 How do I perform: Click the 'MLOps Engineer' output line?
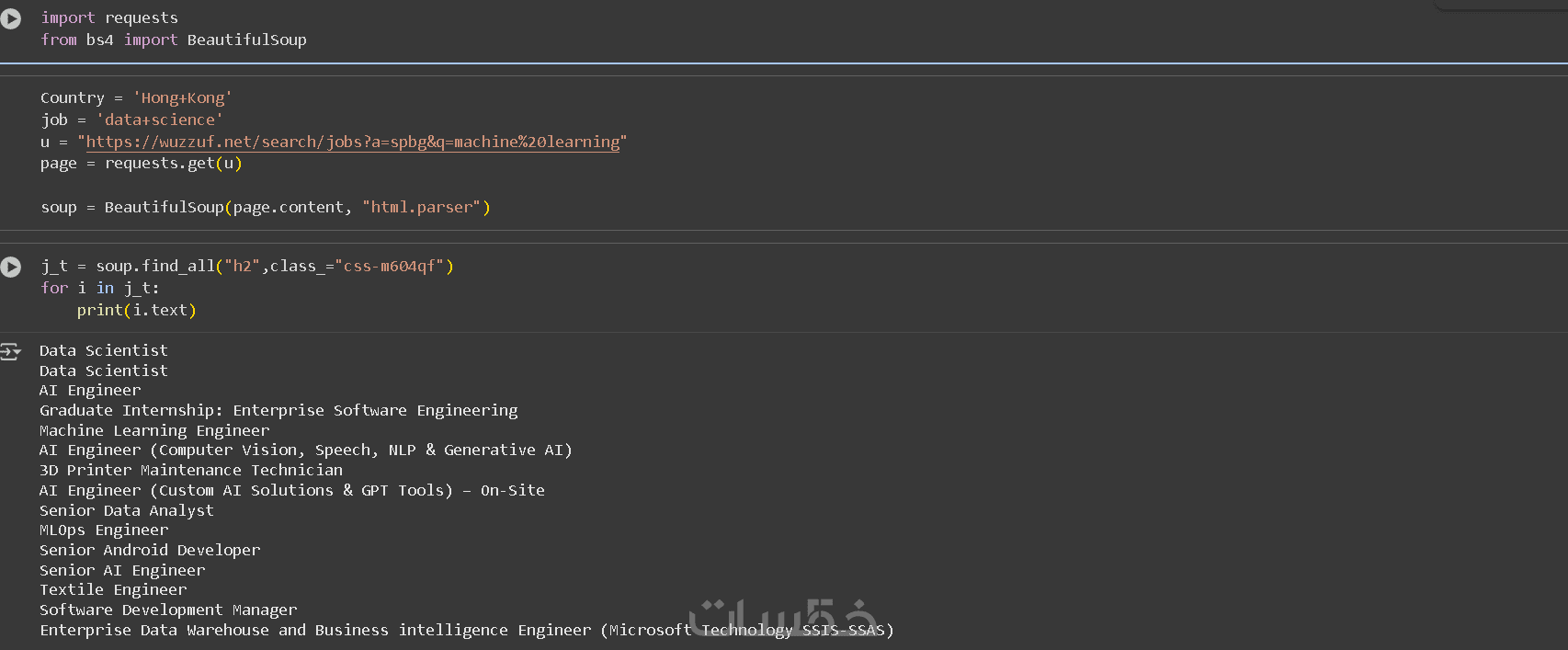coord(104,530)
